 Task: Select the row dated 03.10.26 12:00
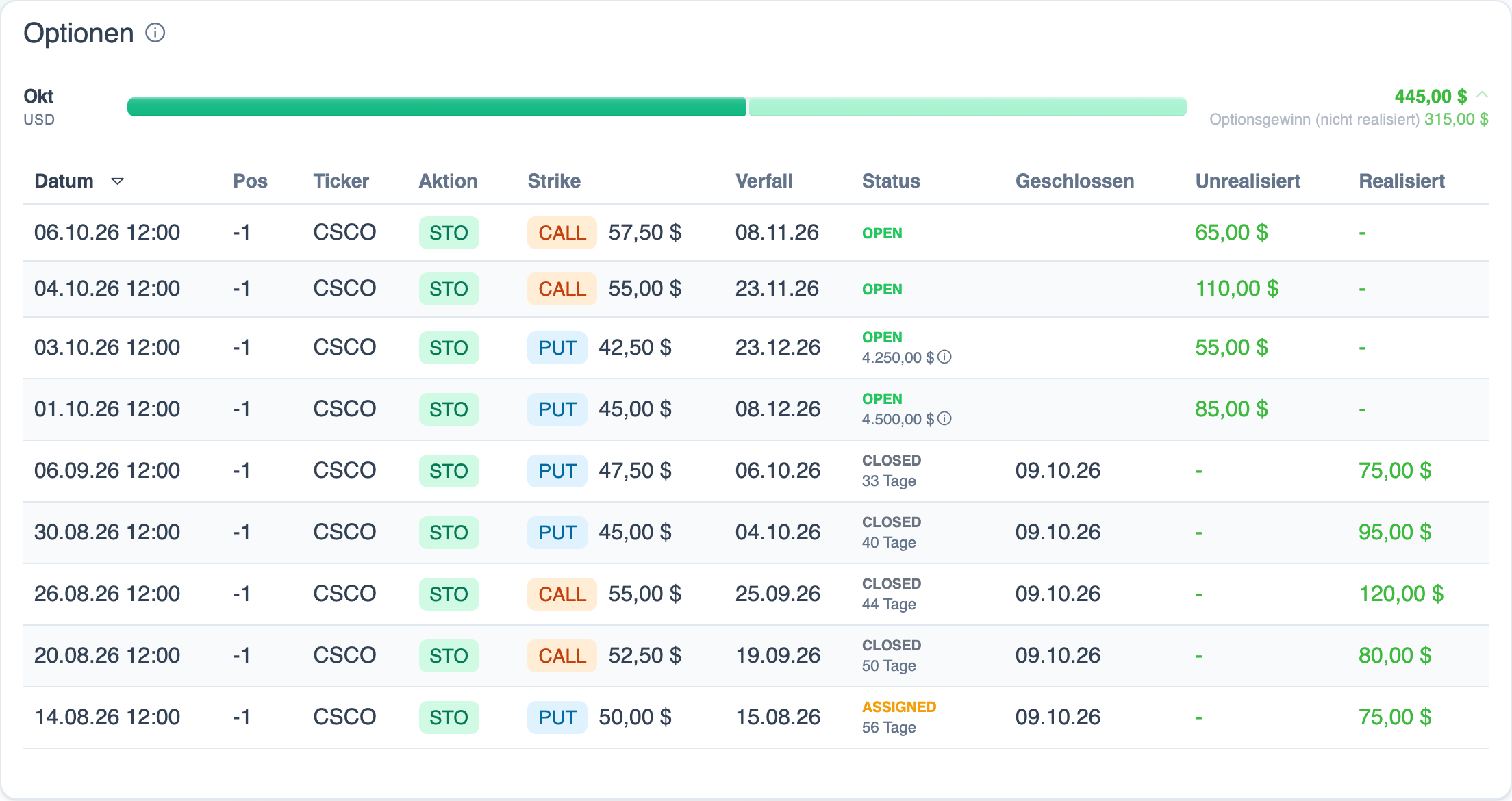coord(756,348)
